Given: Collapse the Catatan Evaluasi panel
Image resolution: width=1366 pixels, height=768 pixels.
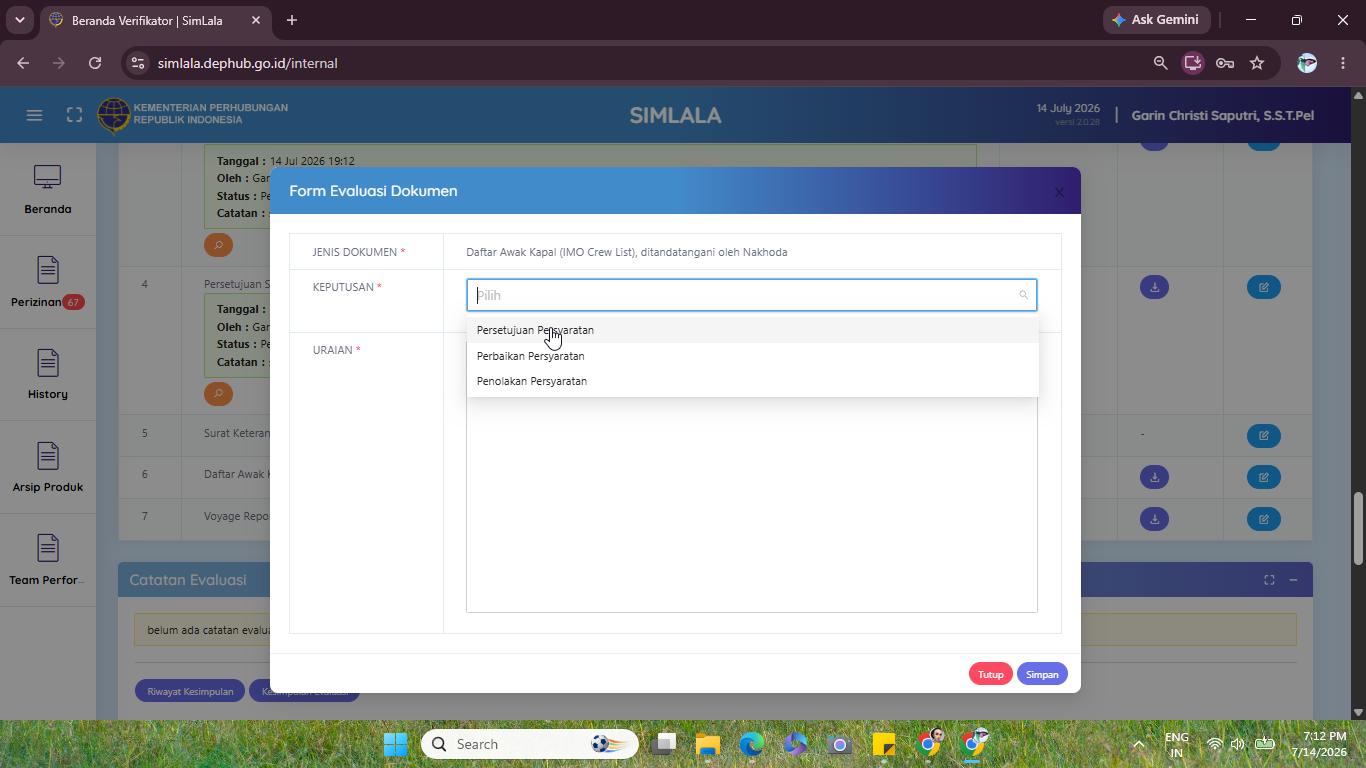Looking at the screenshot, I should pyautogui.click(x=1293, y=580).
